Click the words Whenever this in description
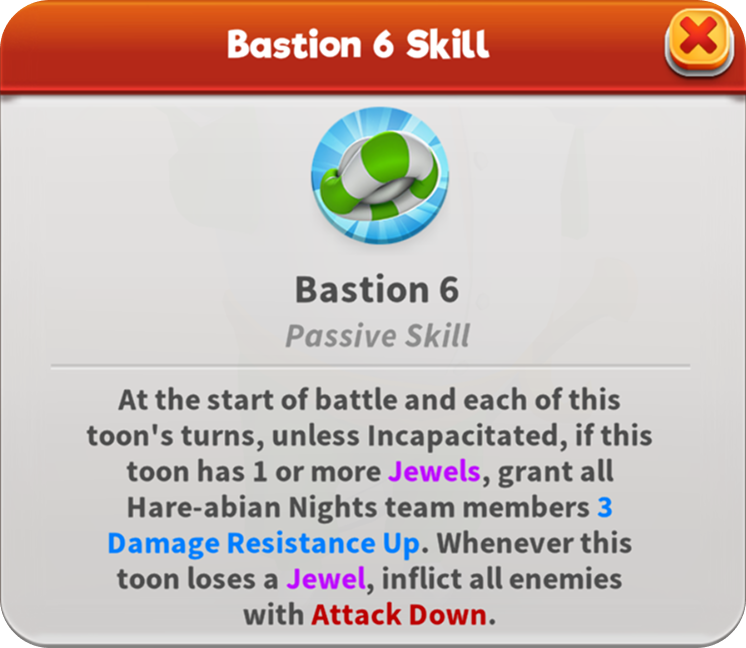This screenshot has width=746, height=648. (534, 543)
